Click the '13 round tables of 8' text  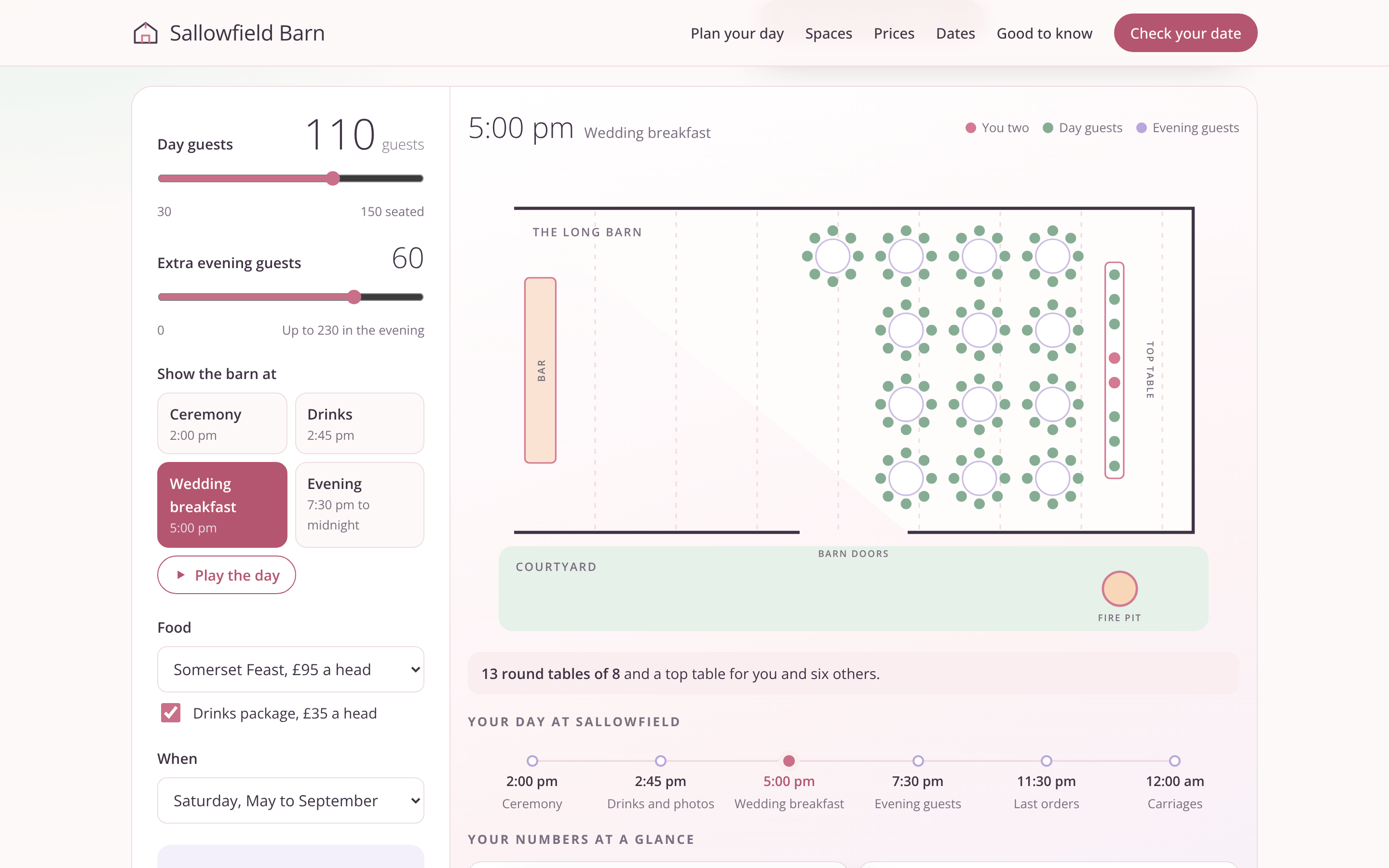coord(550,673)
